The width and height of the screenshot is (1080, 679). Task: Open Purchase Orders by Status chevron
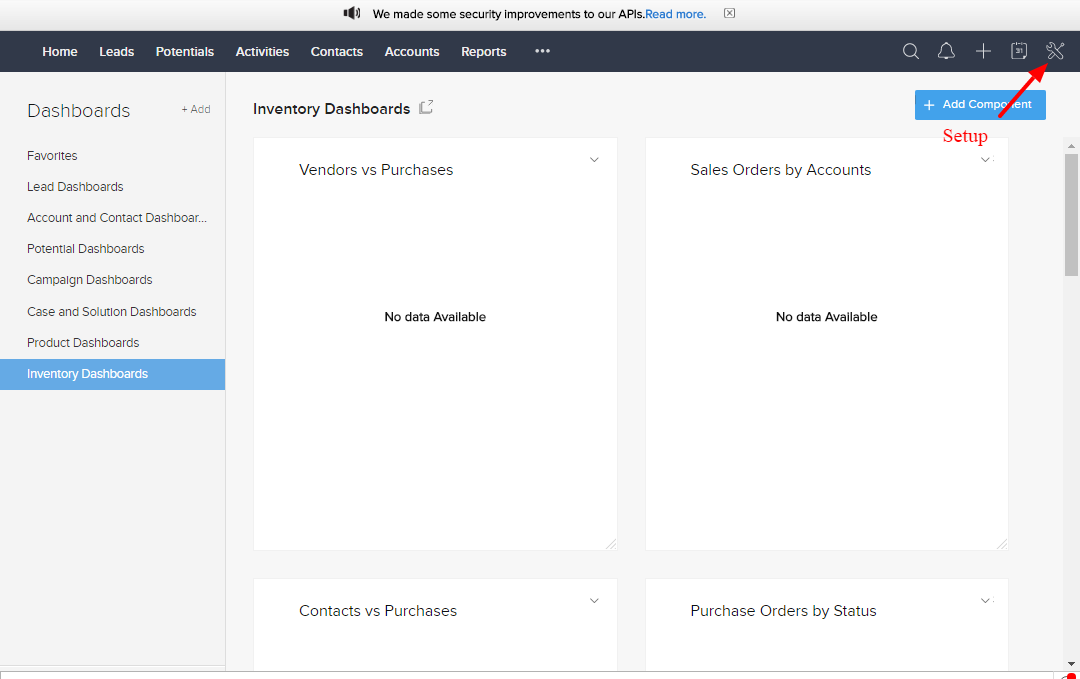[x=985, y=601]
